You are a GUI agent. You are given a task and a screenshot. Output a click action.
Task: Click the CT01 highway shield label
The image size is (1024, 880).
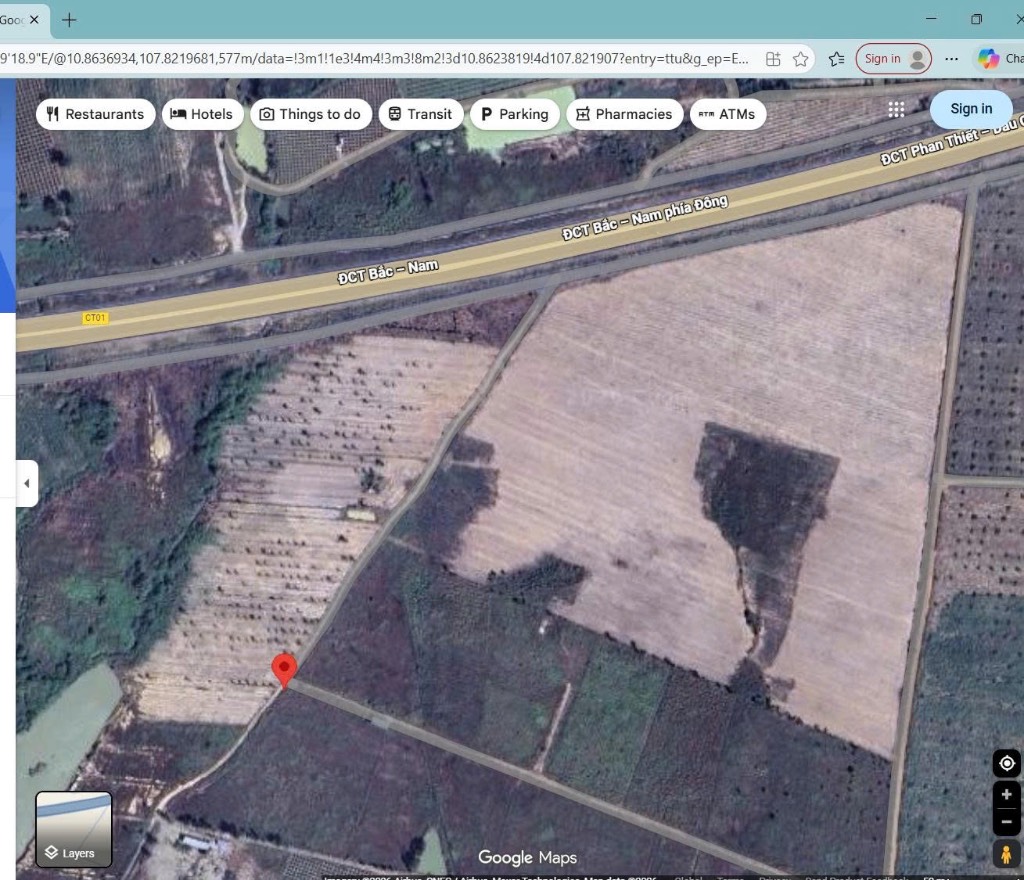[95, 318]
